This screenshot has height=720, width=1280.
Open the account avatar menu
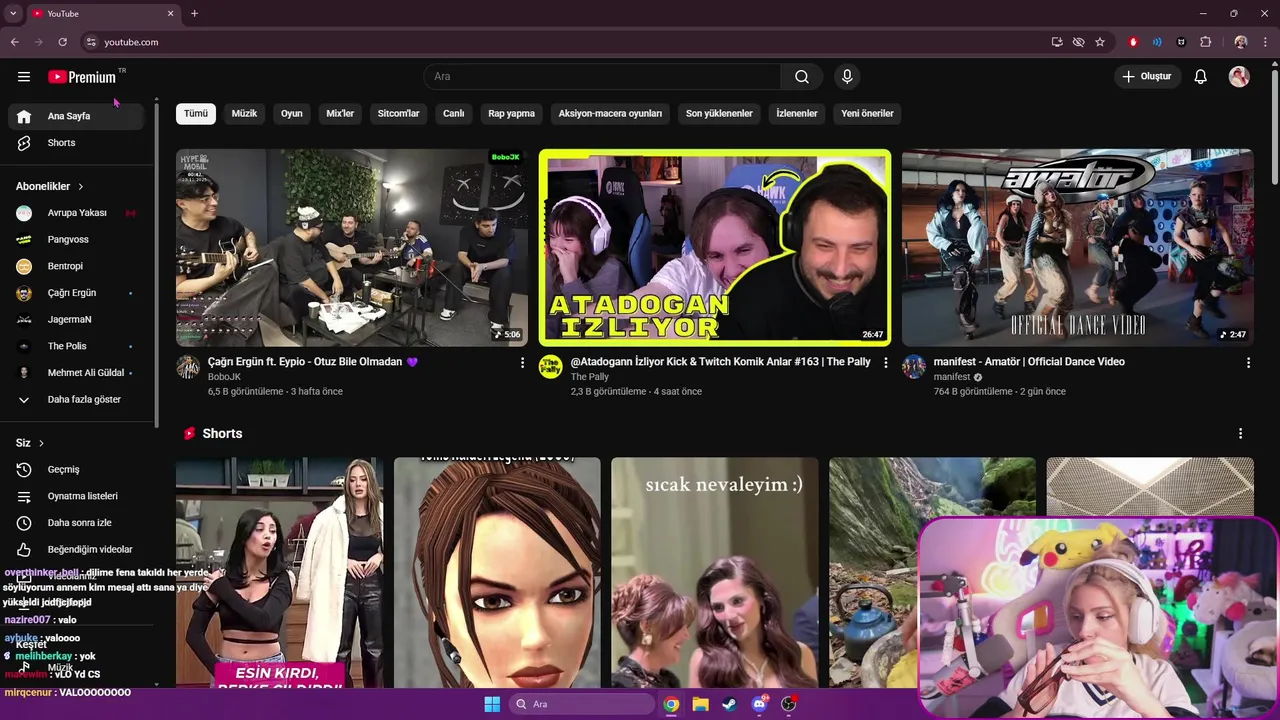click(1239, 77)
